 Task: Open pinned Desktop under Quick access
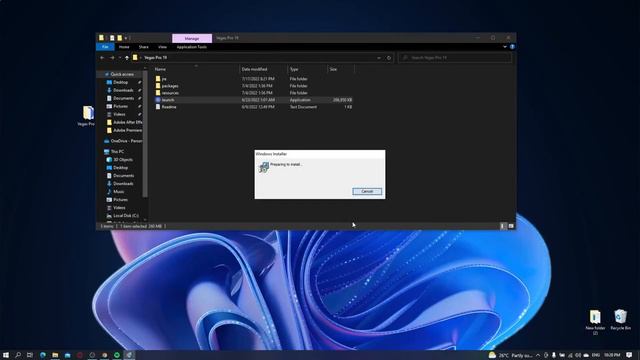(x=120, y=82)
